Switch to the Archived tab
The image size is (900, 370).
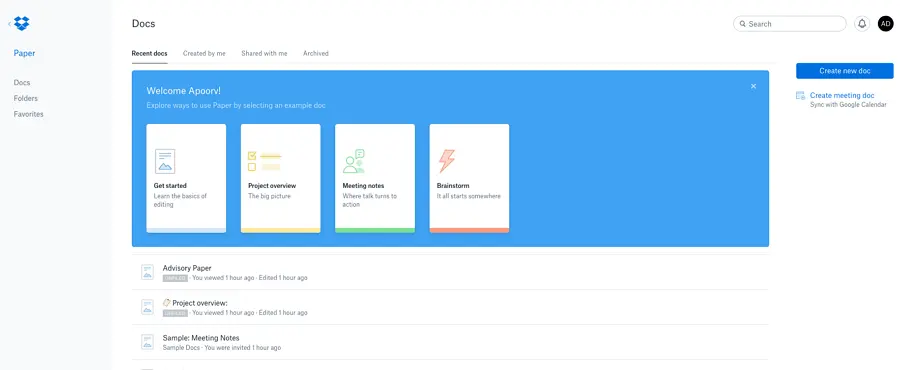(x=316, y=53)
